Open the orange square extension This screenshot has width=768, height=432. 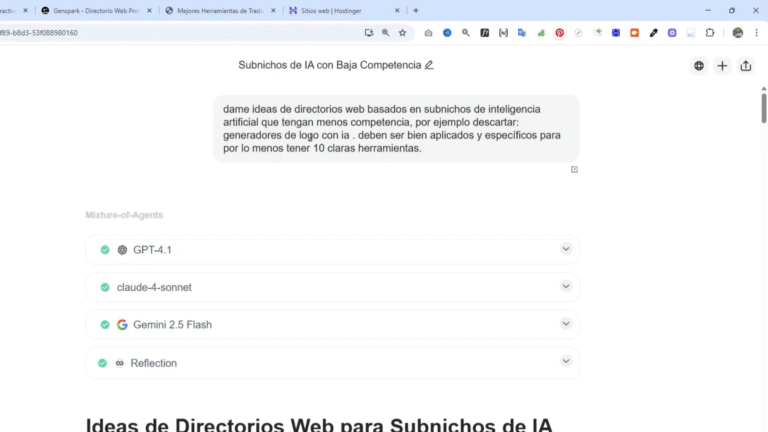pos(634,33)
